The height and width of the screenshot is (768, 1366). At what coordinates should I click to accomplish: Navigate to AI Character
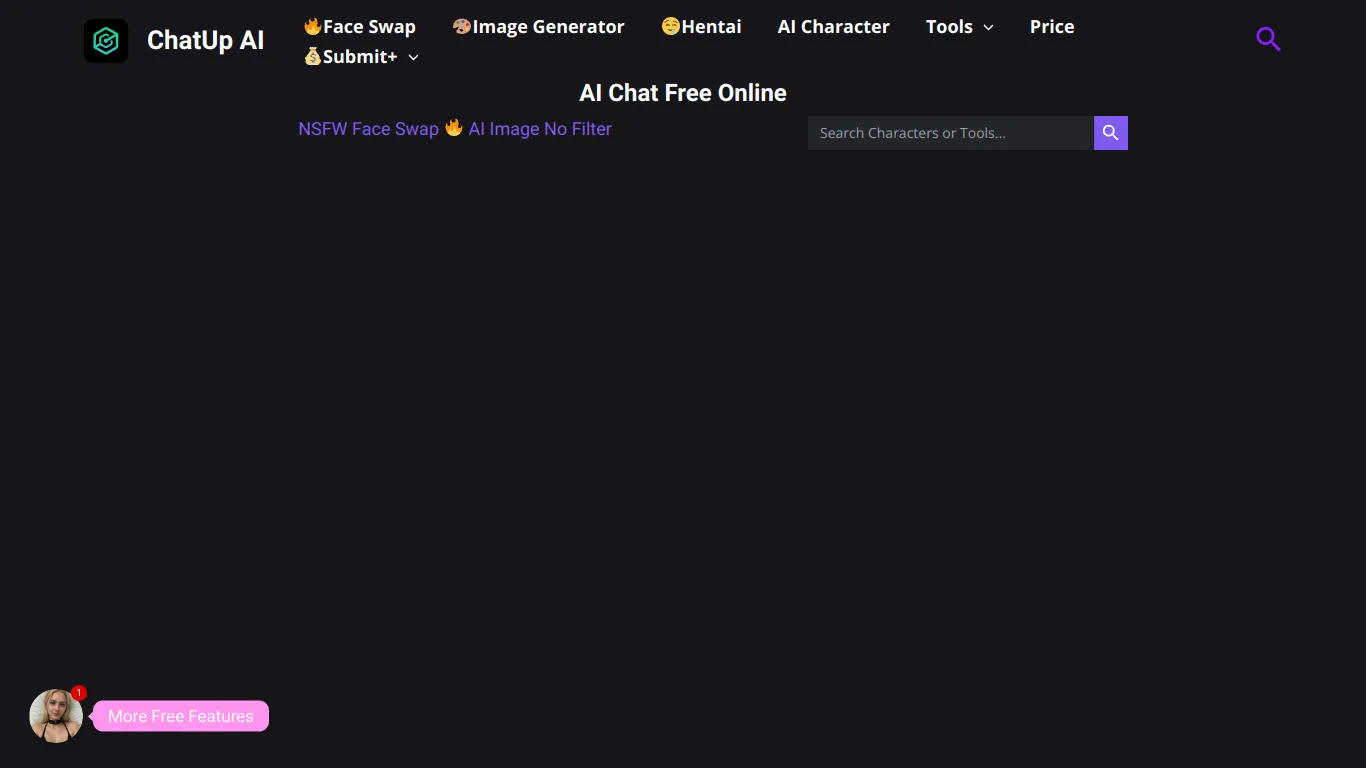[x=834, y=27]
